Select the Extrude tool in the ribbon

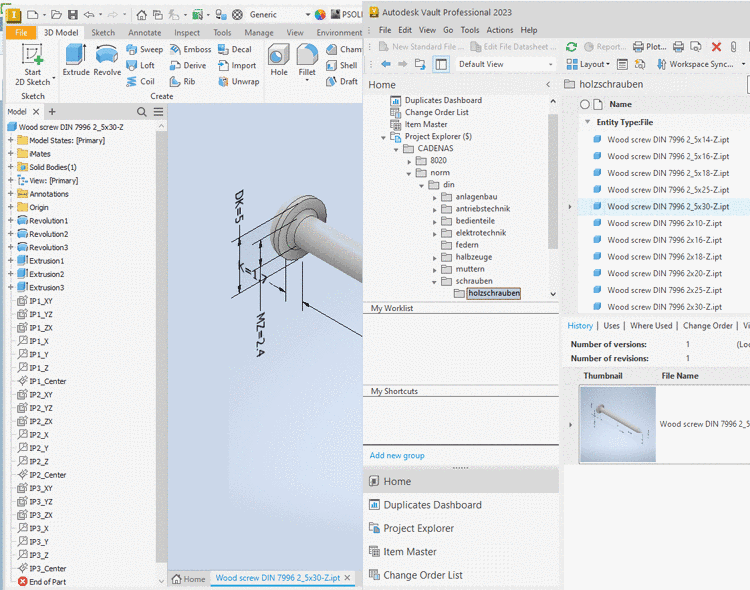coord(76,59)
